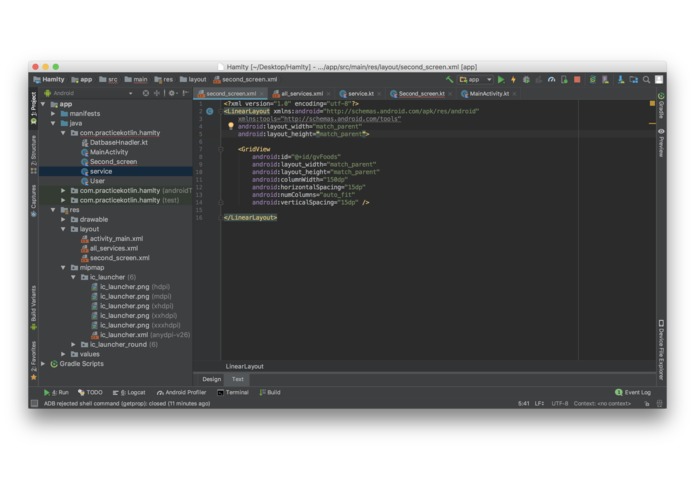Open the Preview side panel
695x494 pixels.
[661, 143]
